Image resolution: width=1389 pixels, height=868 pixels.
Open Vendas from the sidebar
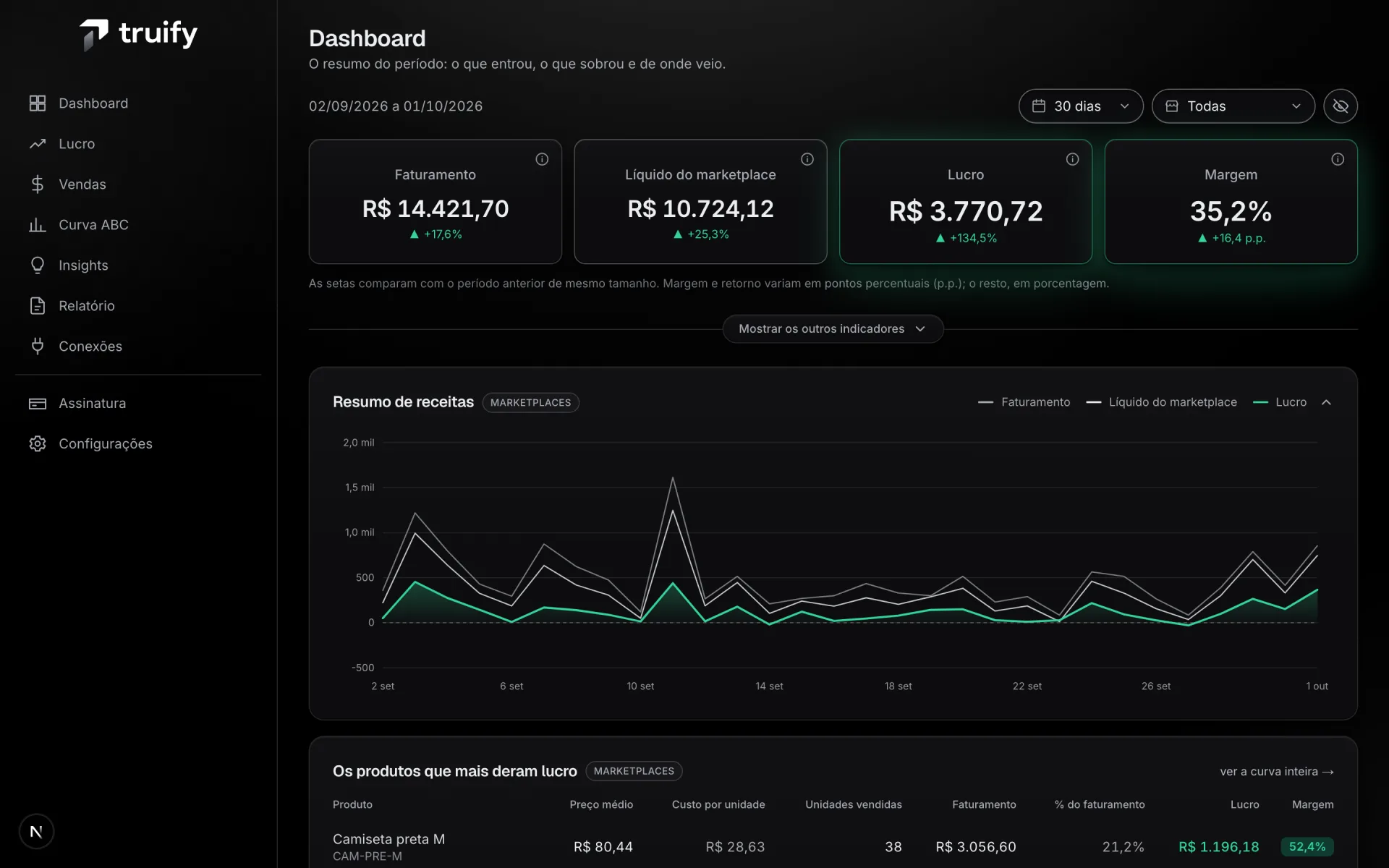click(x=137, y=184)
